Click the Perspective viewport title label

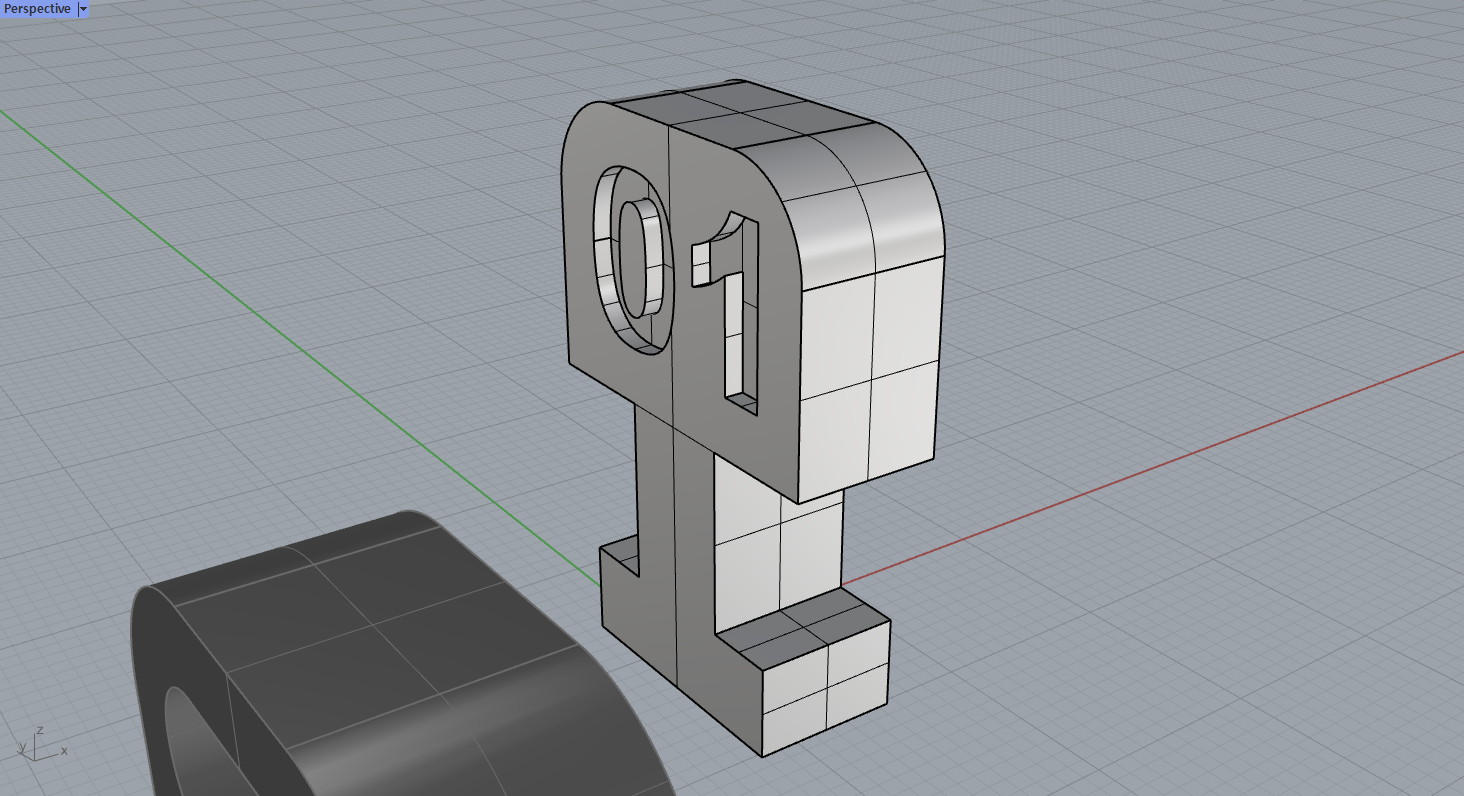pos(37,9)
